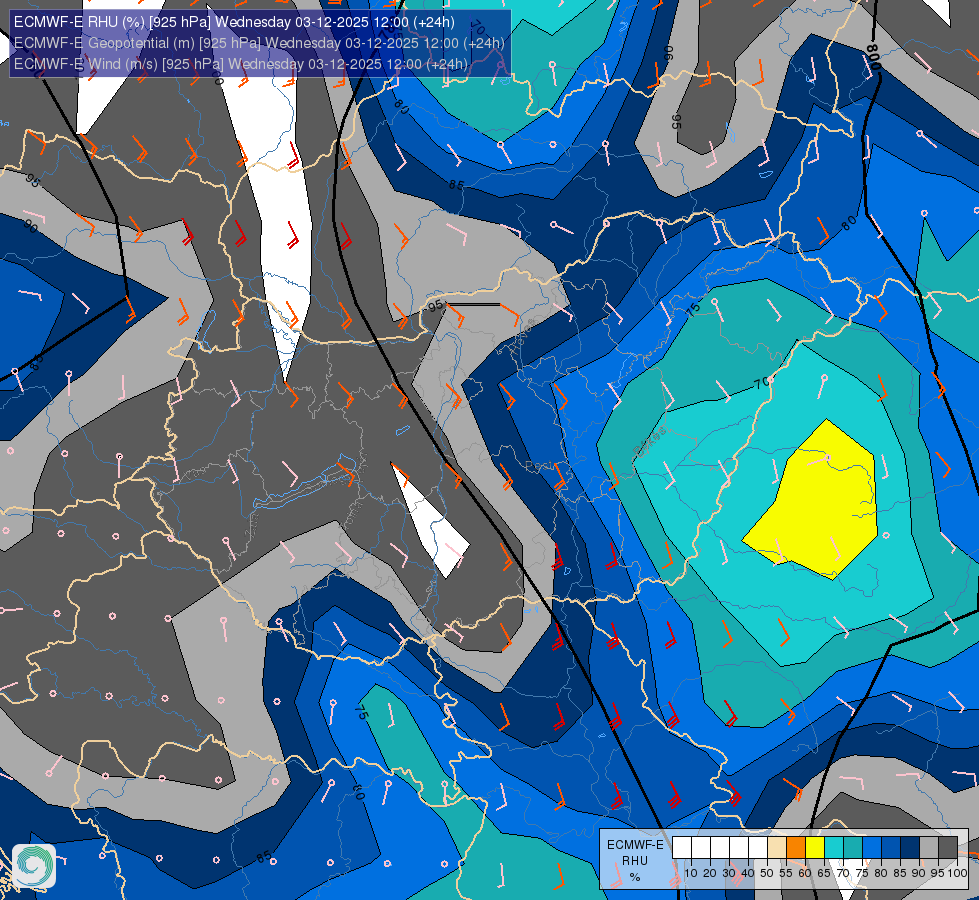Viewport: 979px width, 900px height.
Task: Click the legend tick value '65'
Action: [824, 873]
